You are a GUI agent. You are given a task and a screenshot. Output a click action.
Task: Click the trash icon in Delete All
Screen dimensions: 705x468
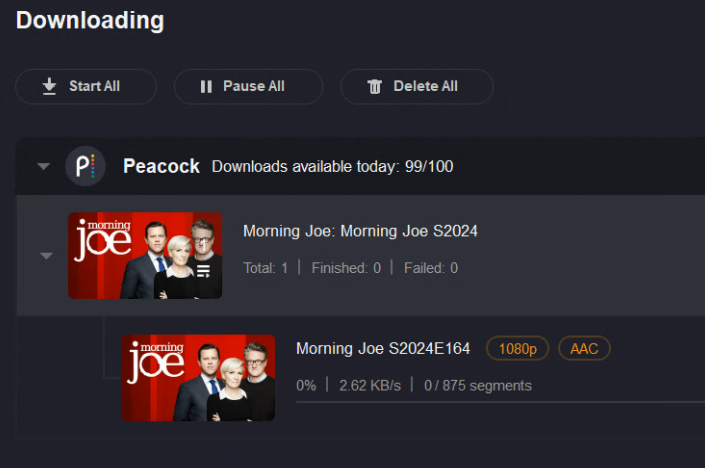tap(375, 87)
